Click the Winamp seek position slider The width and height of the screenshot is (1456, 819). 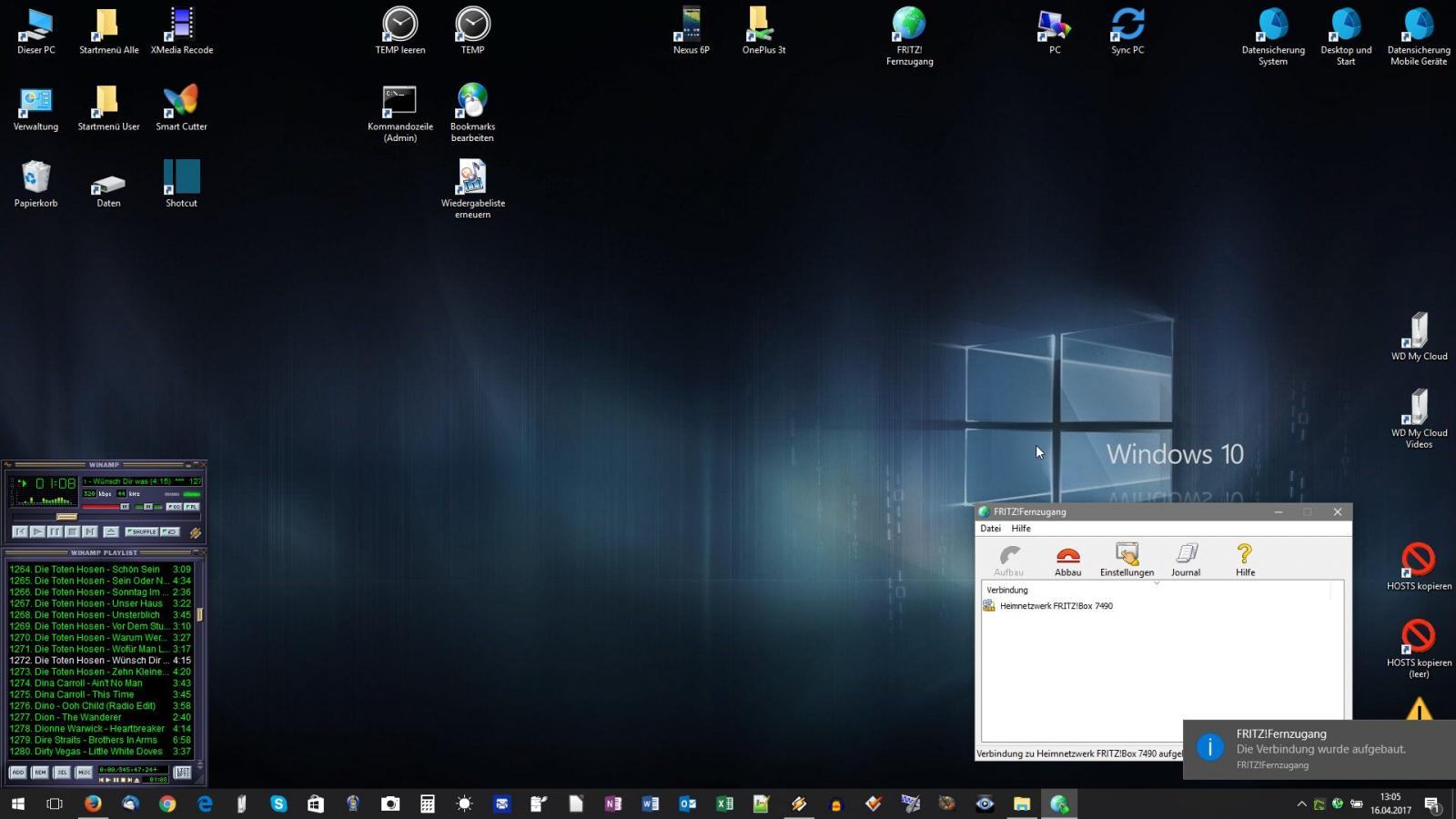(66, 517)
